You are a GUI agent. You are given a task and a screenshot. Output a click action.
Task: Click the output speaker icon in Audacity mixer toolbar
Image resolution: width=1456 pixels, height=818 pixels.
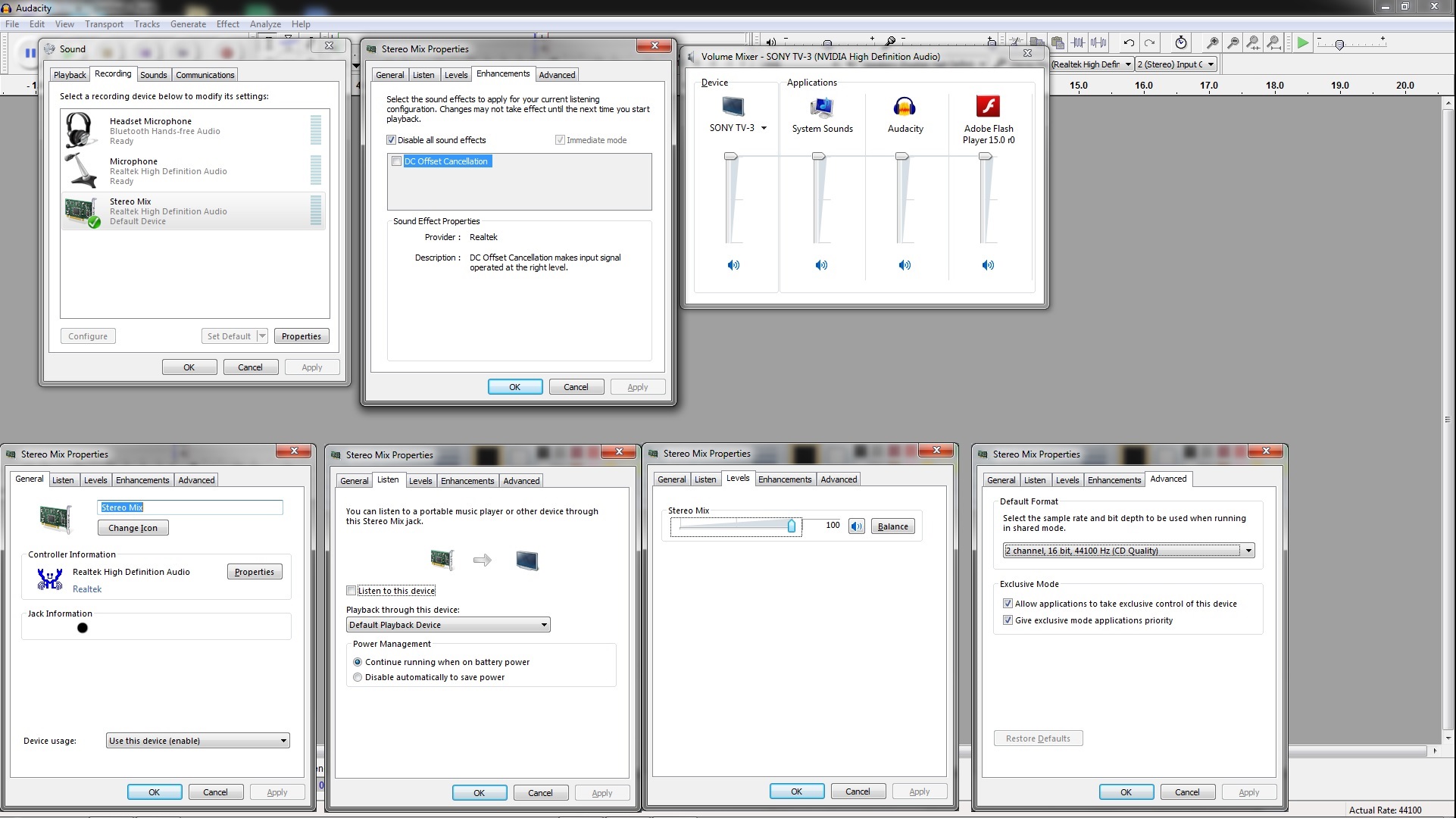click(x=771, y=42)
